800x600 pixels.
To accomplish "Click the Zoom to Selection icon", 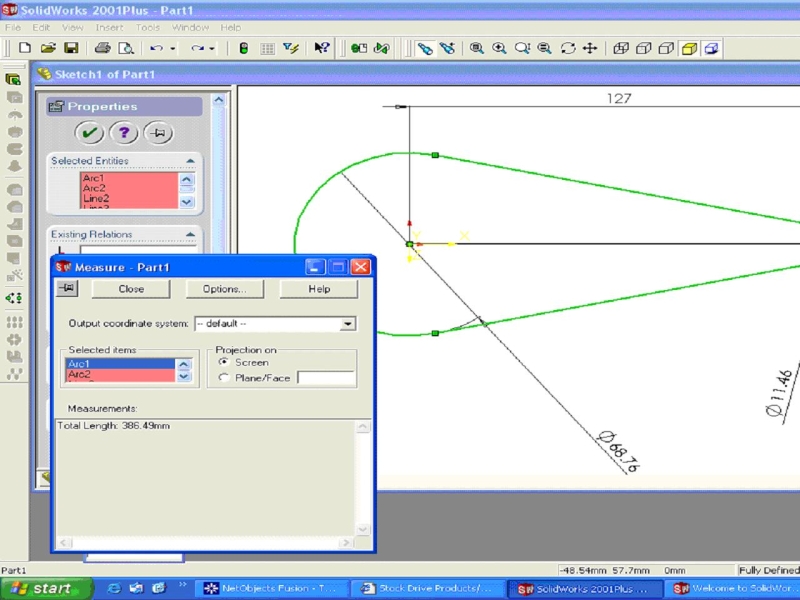I will click(x=544, y=48).
